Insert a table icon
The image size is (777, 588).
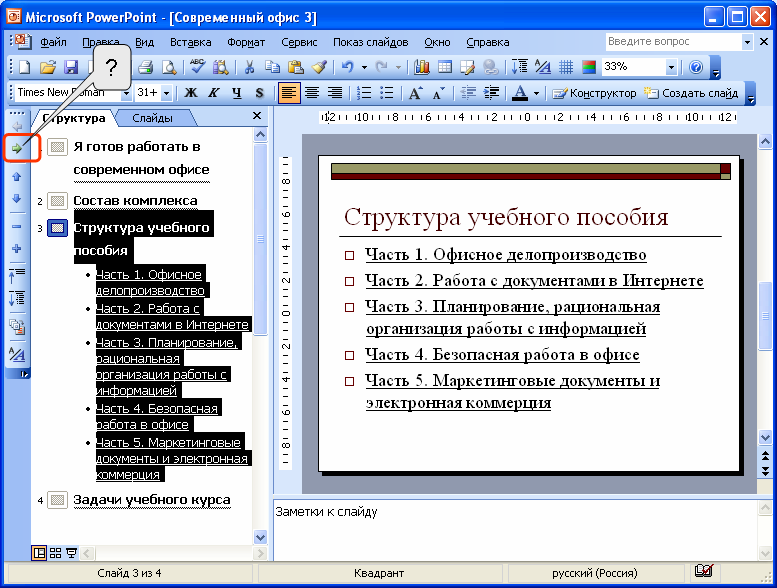pyautogui.click(x=444, y=67)
